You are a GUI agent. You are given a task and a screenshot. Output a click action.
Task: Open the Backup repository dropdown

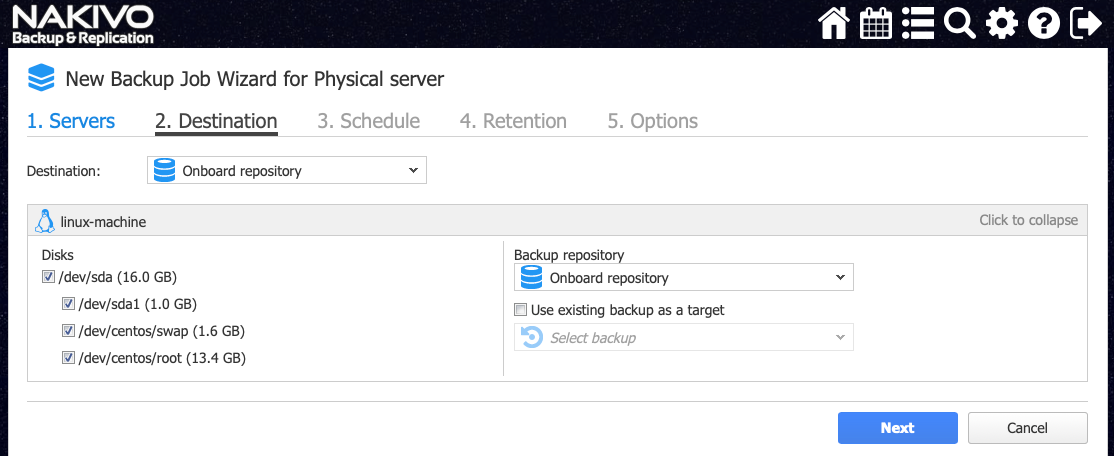tap(683, 278)
